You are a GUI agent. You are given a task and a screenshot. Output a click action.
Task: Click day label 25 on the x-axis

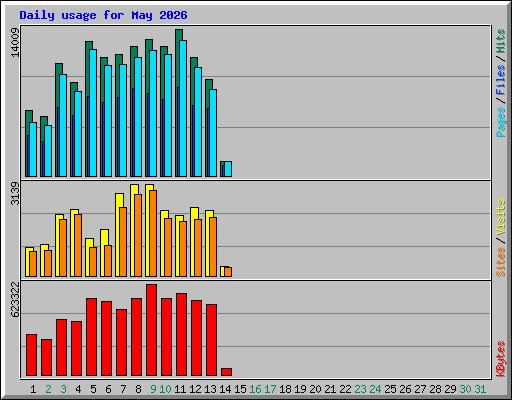pyautogui.click(x=390, y=389)
